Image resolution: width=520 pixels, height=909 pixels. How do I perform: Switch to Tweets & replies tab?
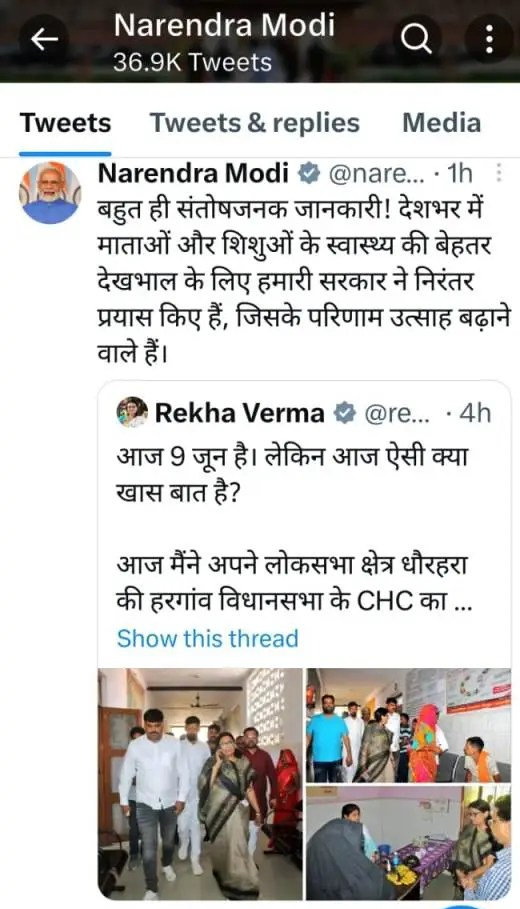coord(255,123)
